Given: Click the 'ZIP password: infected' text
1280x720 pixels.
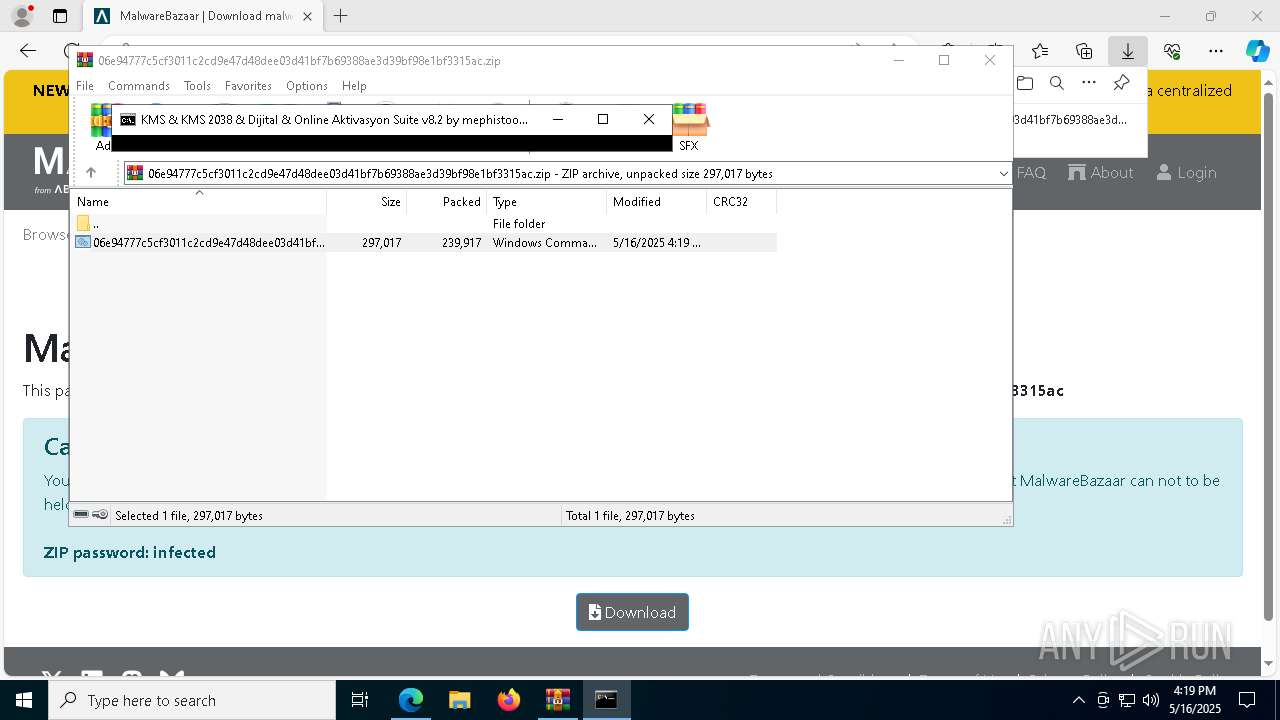Looking at the screenshot, I should point(130,552).
